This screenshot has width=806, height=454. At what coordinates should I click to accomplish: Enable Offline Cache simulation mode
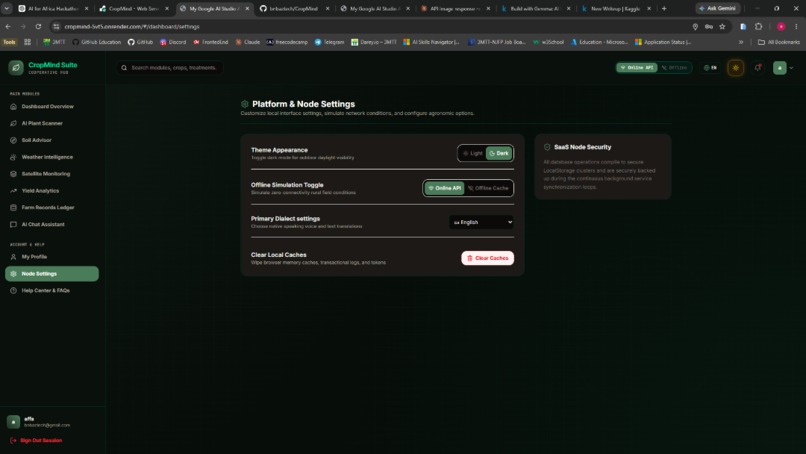[x=488, y=188]
